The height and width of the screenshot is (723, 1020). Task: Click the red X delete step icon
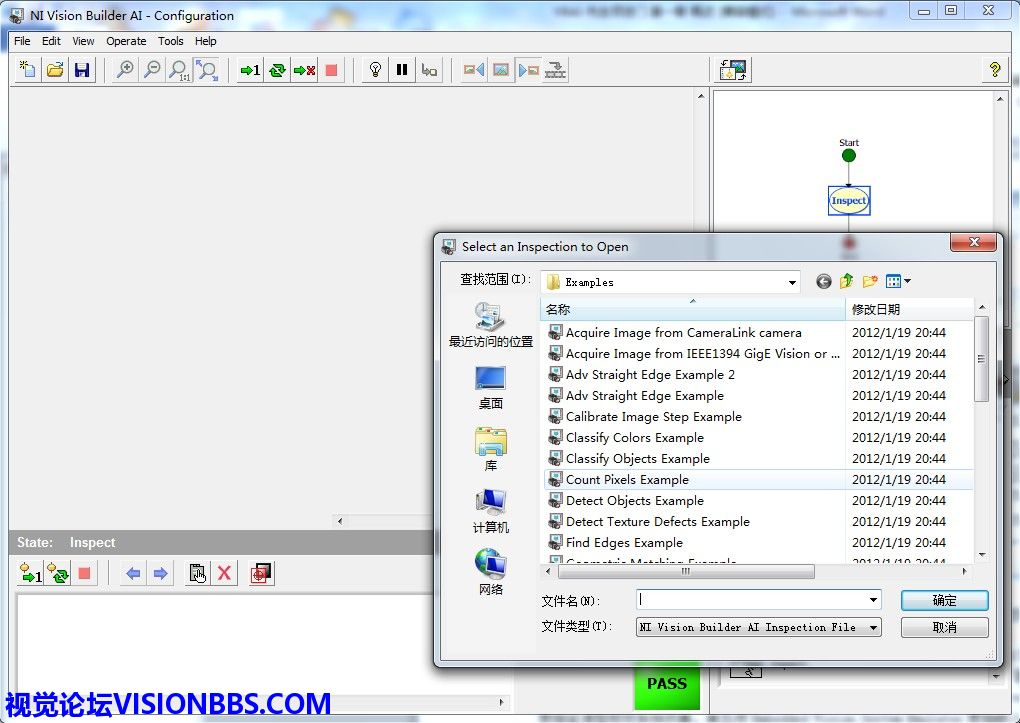pos(225,573)
